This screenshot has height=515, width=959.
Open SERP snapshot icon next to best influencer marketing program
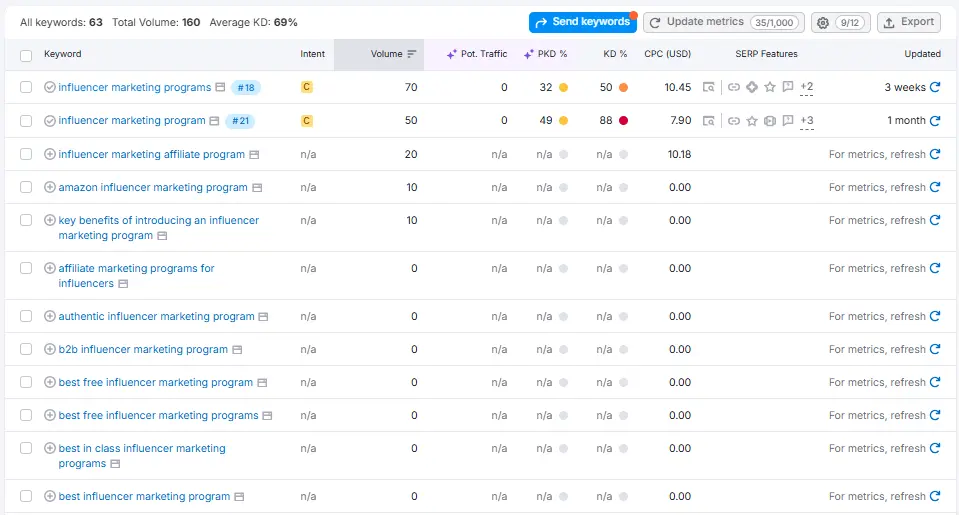pyautogui.click(x=239, y=497)
